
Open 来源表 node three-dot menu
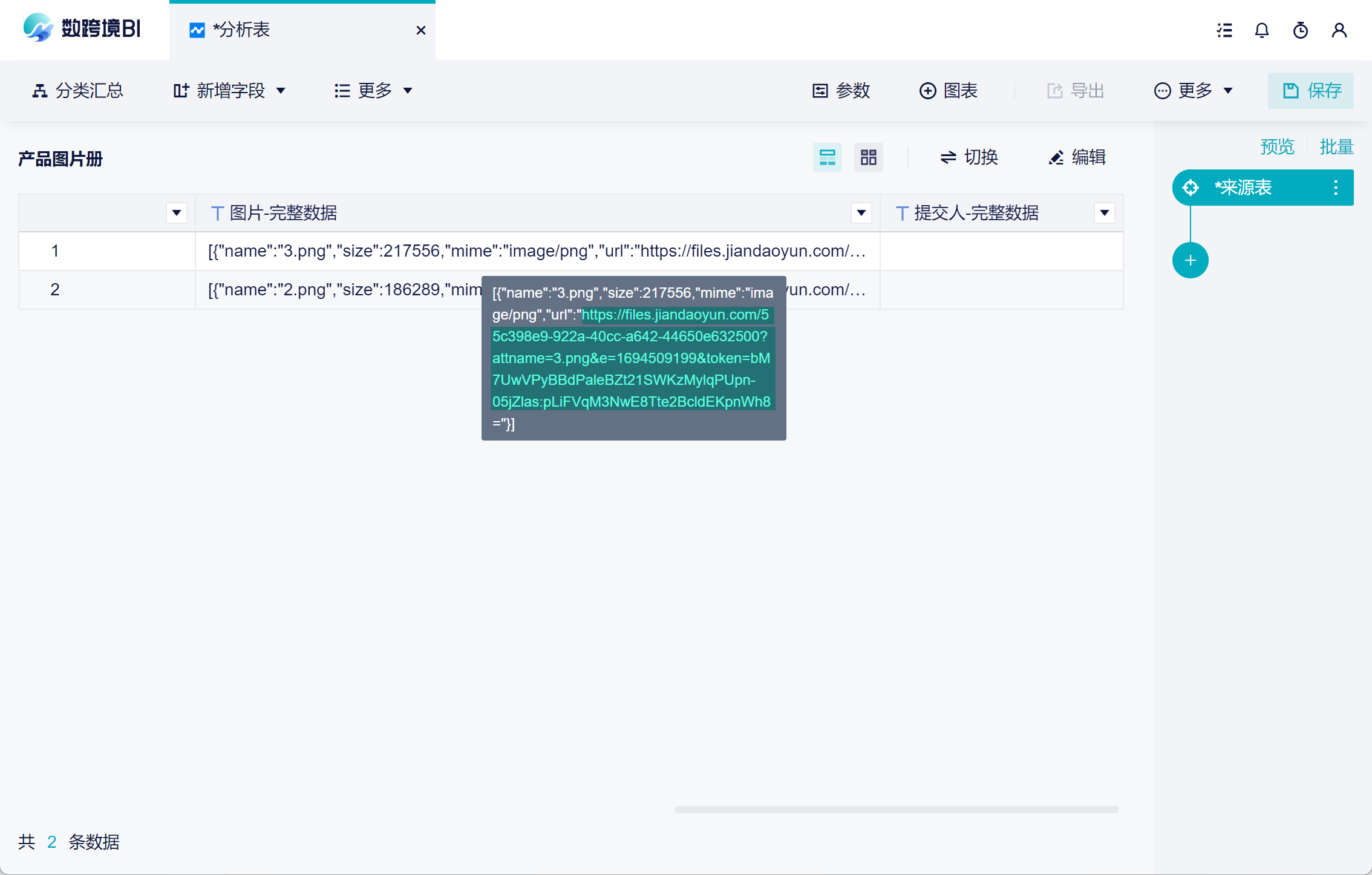[1336, 188]
